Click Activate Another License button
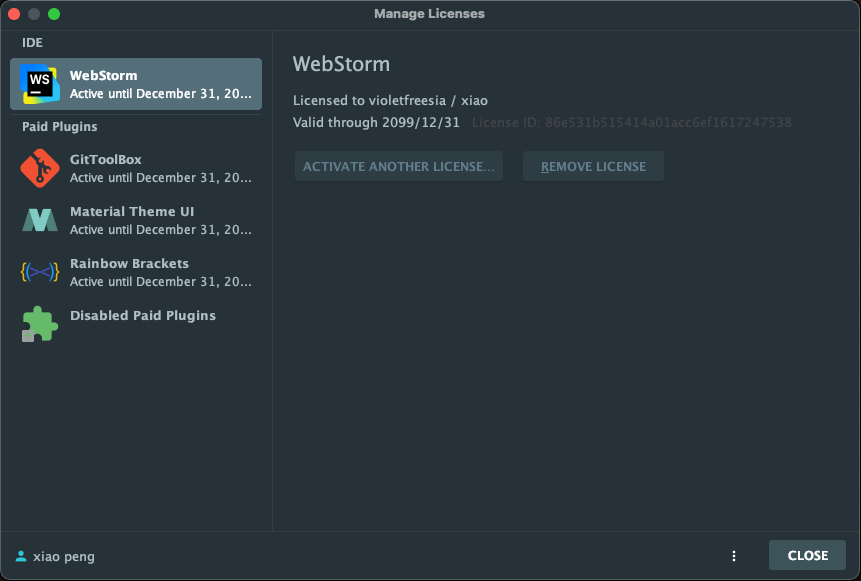 [x=399, y=166]
